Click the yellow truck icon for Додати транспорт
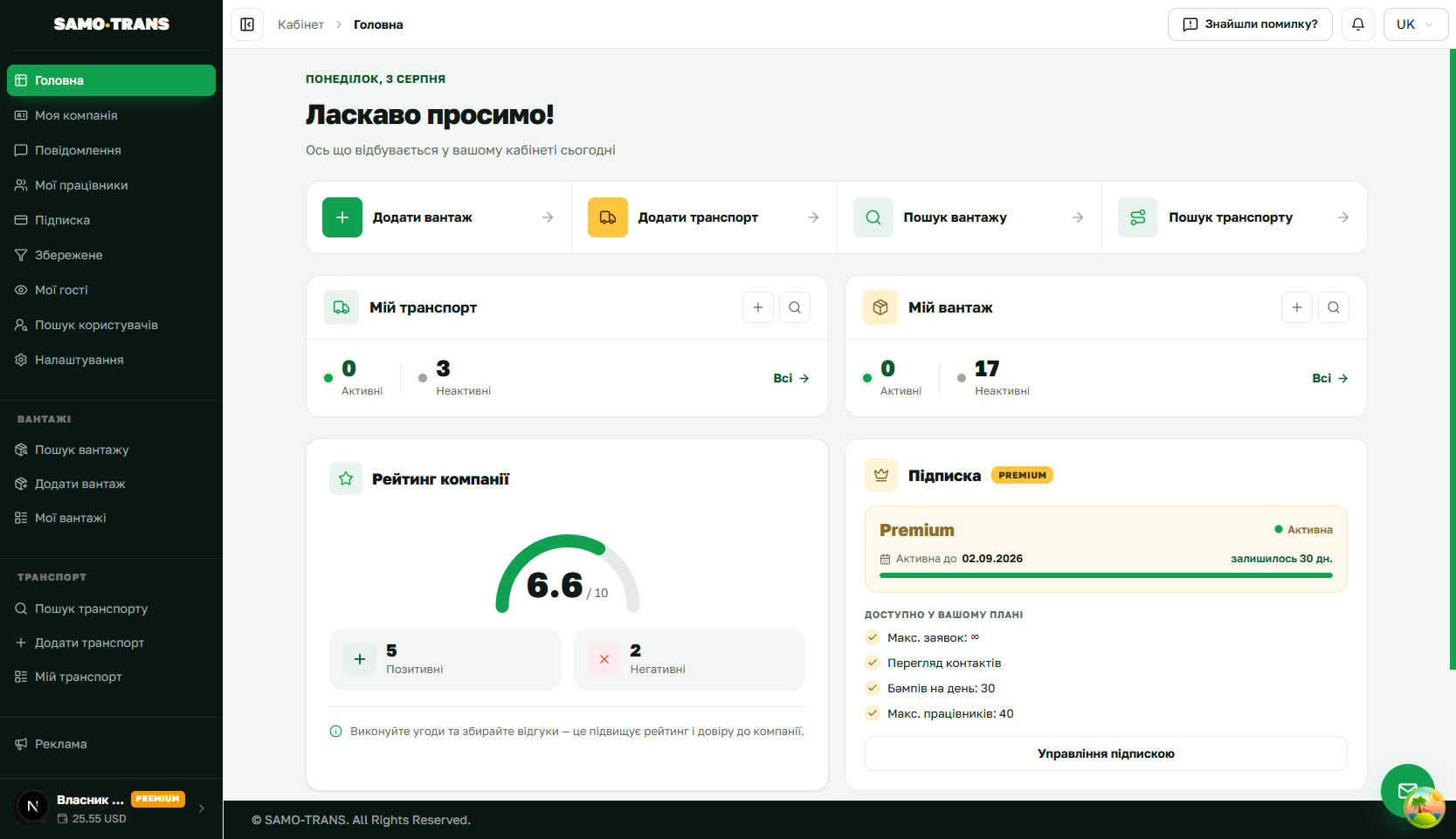Viewport: 1456px width, 839px height. [x=608, y=217]
